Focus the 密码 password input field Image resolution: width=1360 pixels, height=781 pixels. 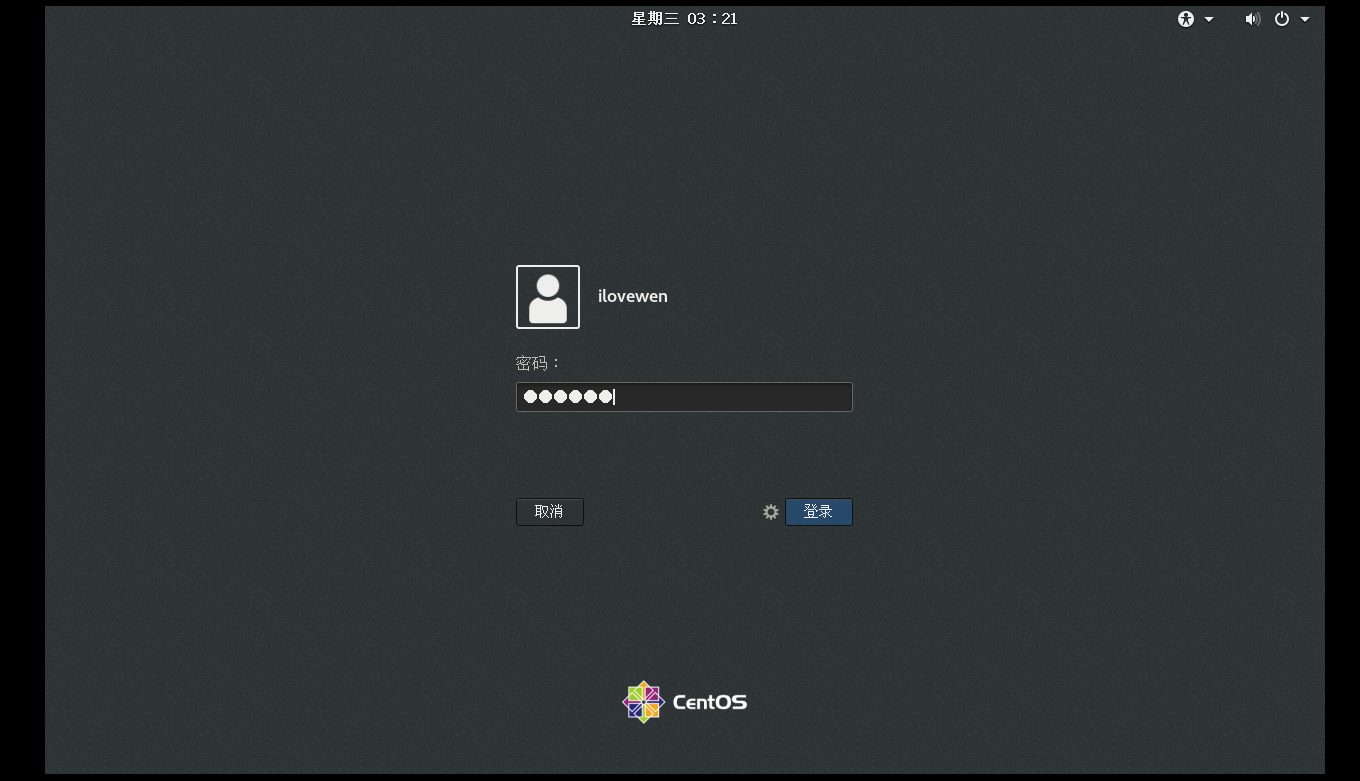pyautogui.click(x=684, y=397)
